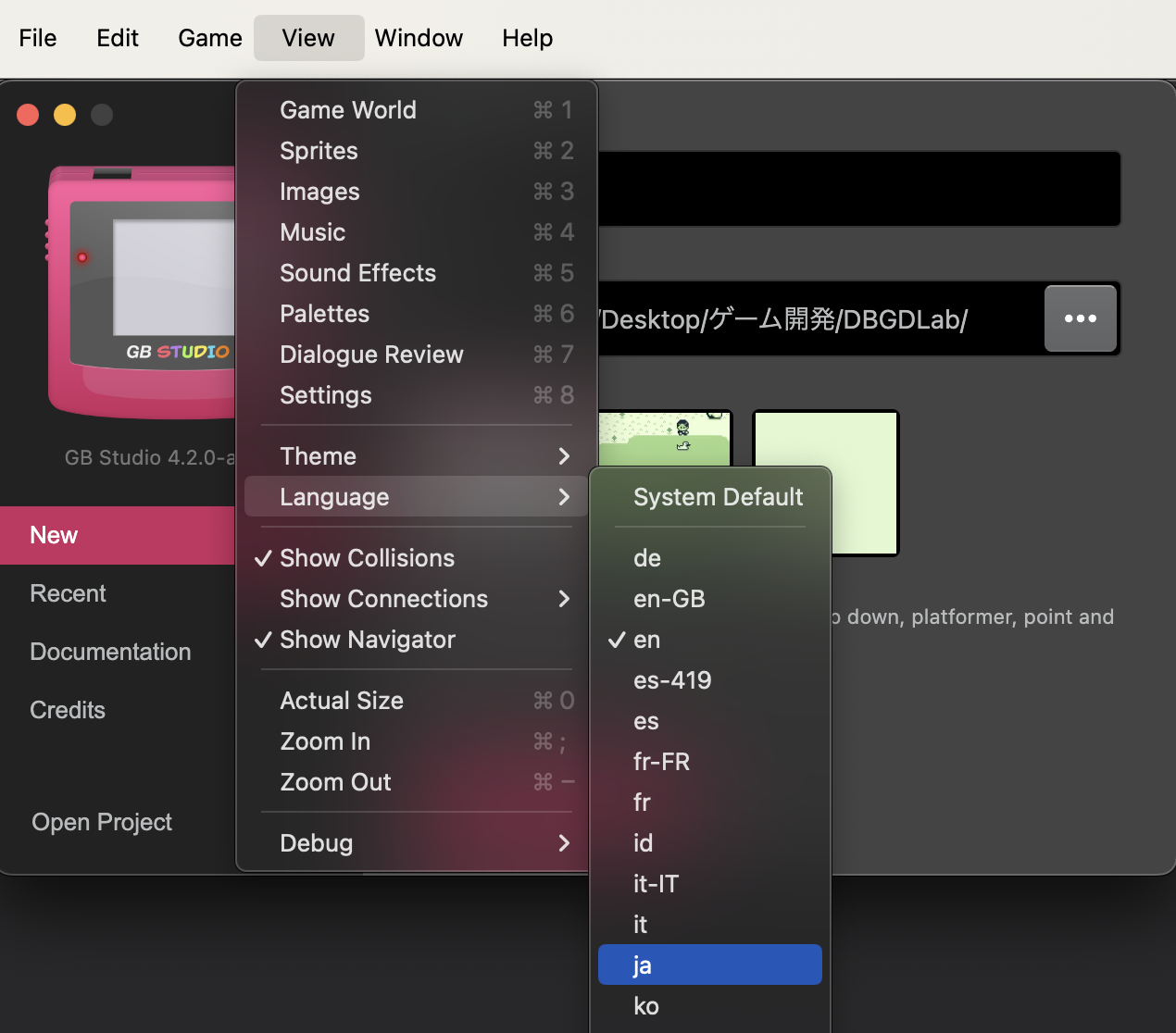Open the Recent projects tab

click(x=118, y=593)
